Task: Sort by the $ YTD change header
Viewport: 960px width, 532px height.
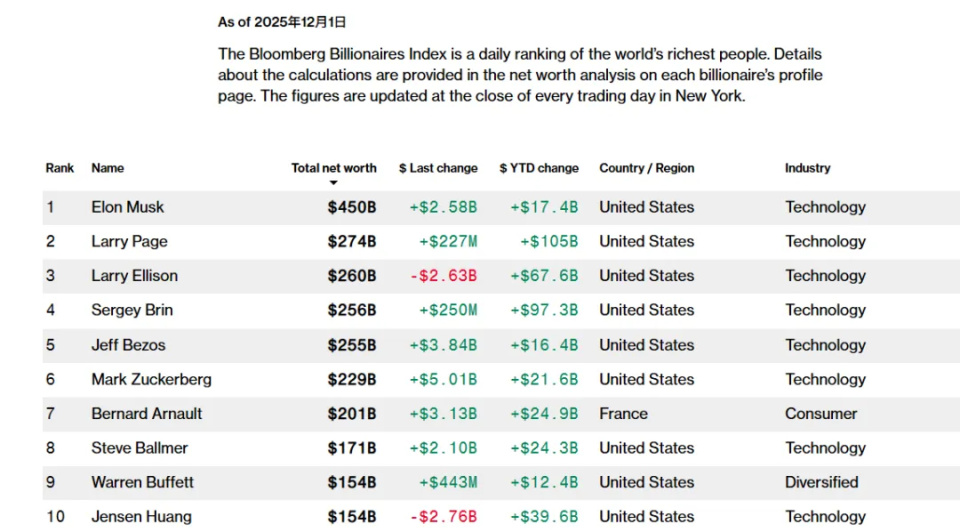Action: tap(539, 168)
